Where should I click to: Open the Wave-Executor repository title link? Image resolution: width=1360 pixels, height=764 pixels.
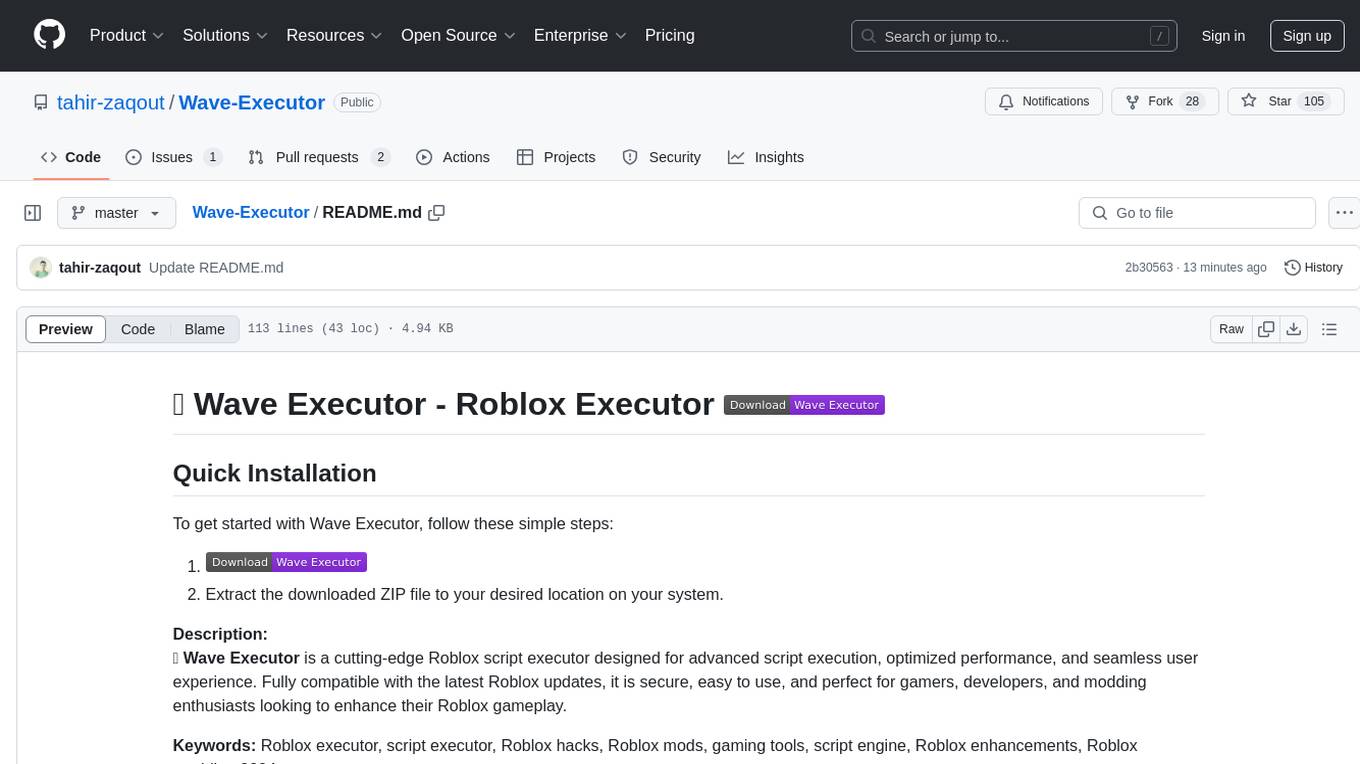point(251,102)
